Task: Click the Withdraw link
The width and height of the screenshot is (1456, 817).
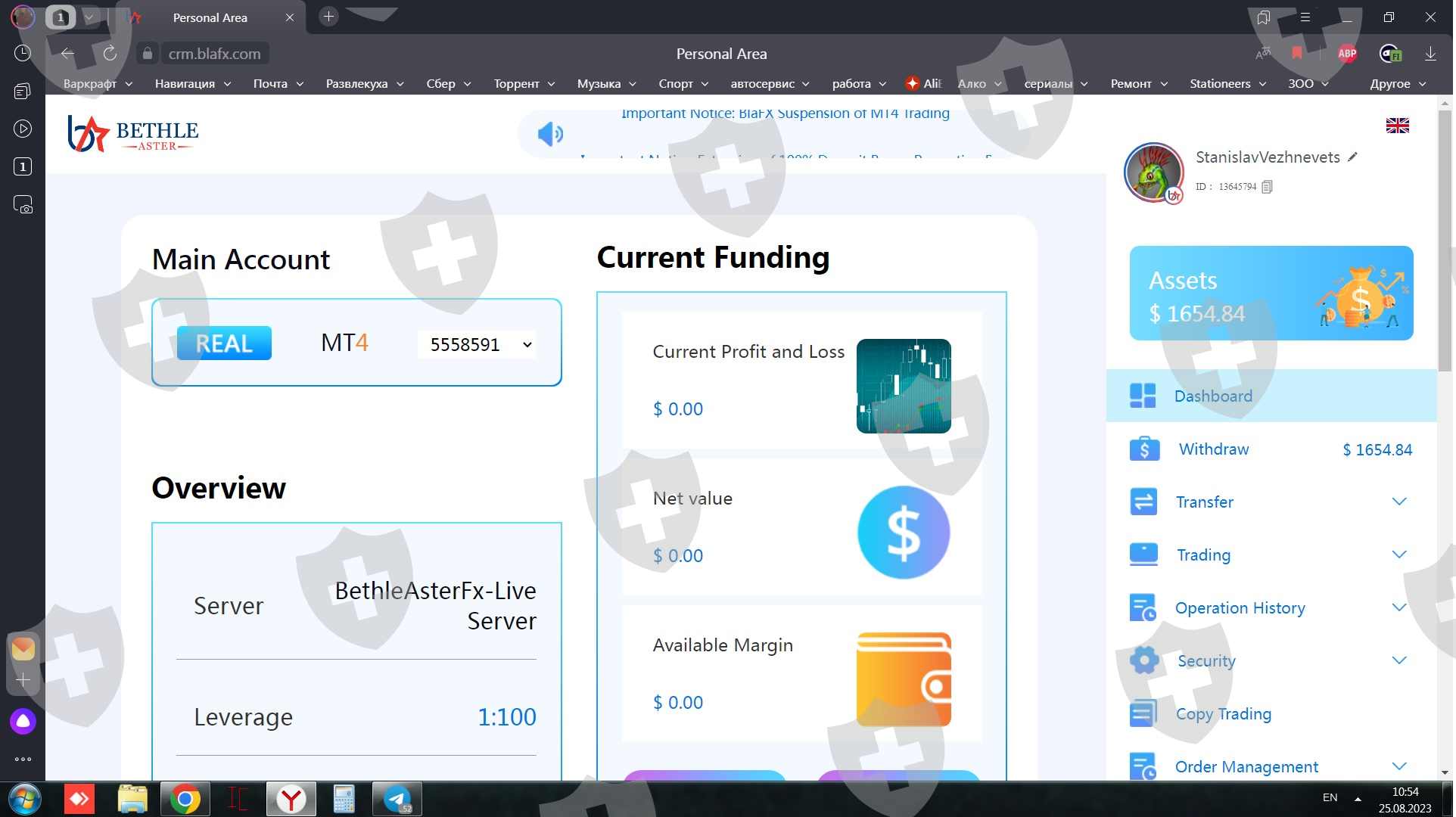Action: coord(1214,449)
